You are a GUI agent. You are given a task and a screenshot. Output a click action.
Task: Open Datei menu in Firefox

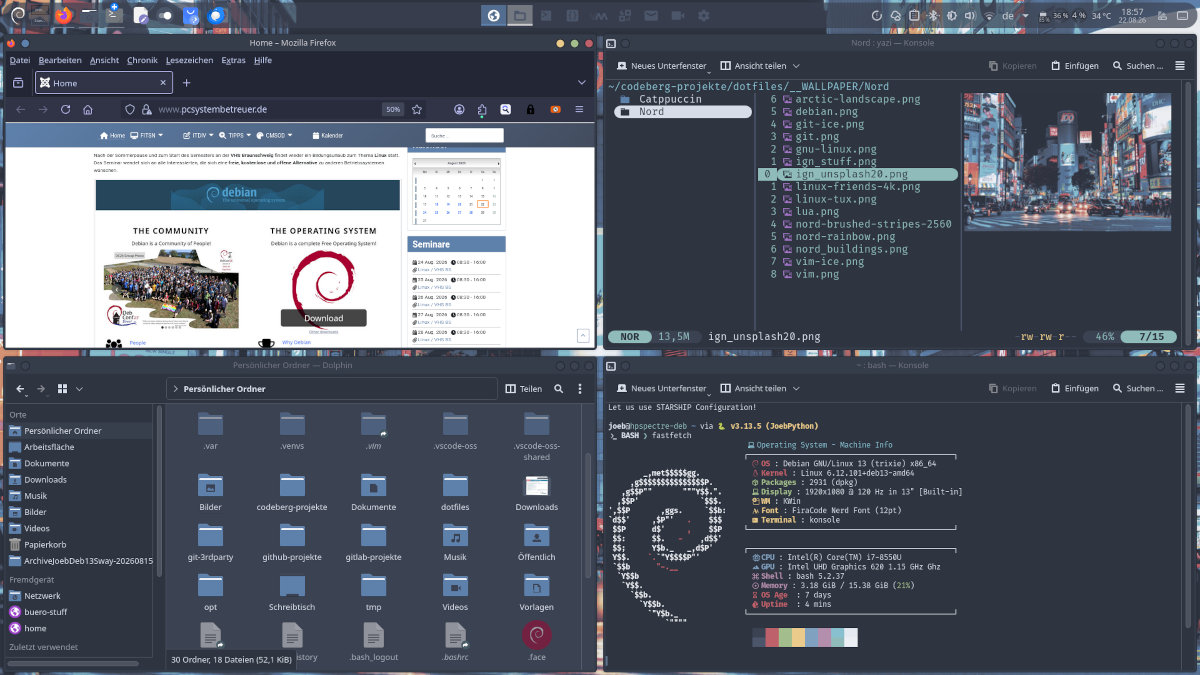[20, 60]
